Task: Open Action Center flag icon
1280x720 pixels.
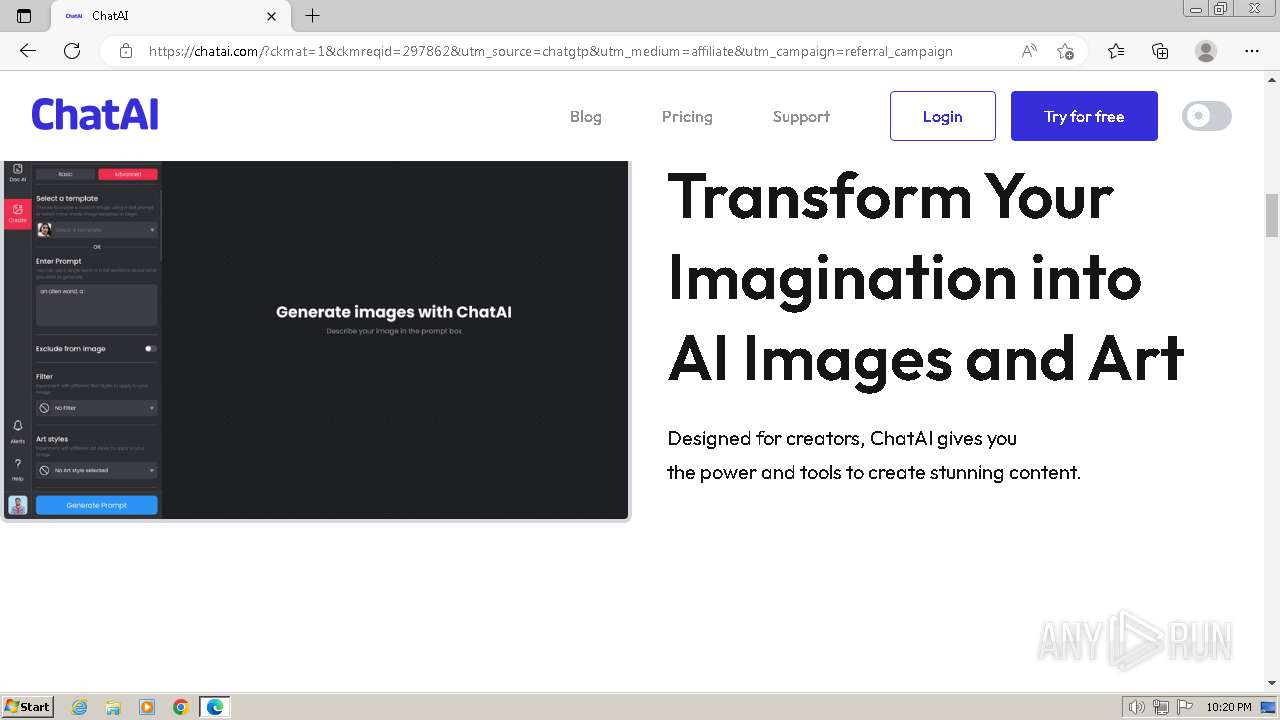Action: coord(1185,707)
